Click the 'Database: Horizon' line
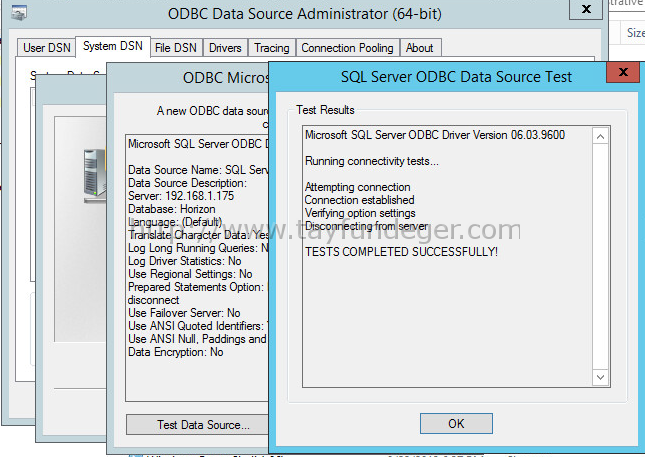The image size is (645, 457). pyautogui.click(x=172, y=209)
